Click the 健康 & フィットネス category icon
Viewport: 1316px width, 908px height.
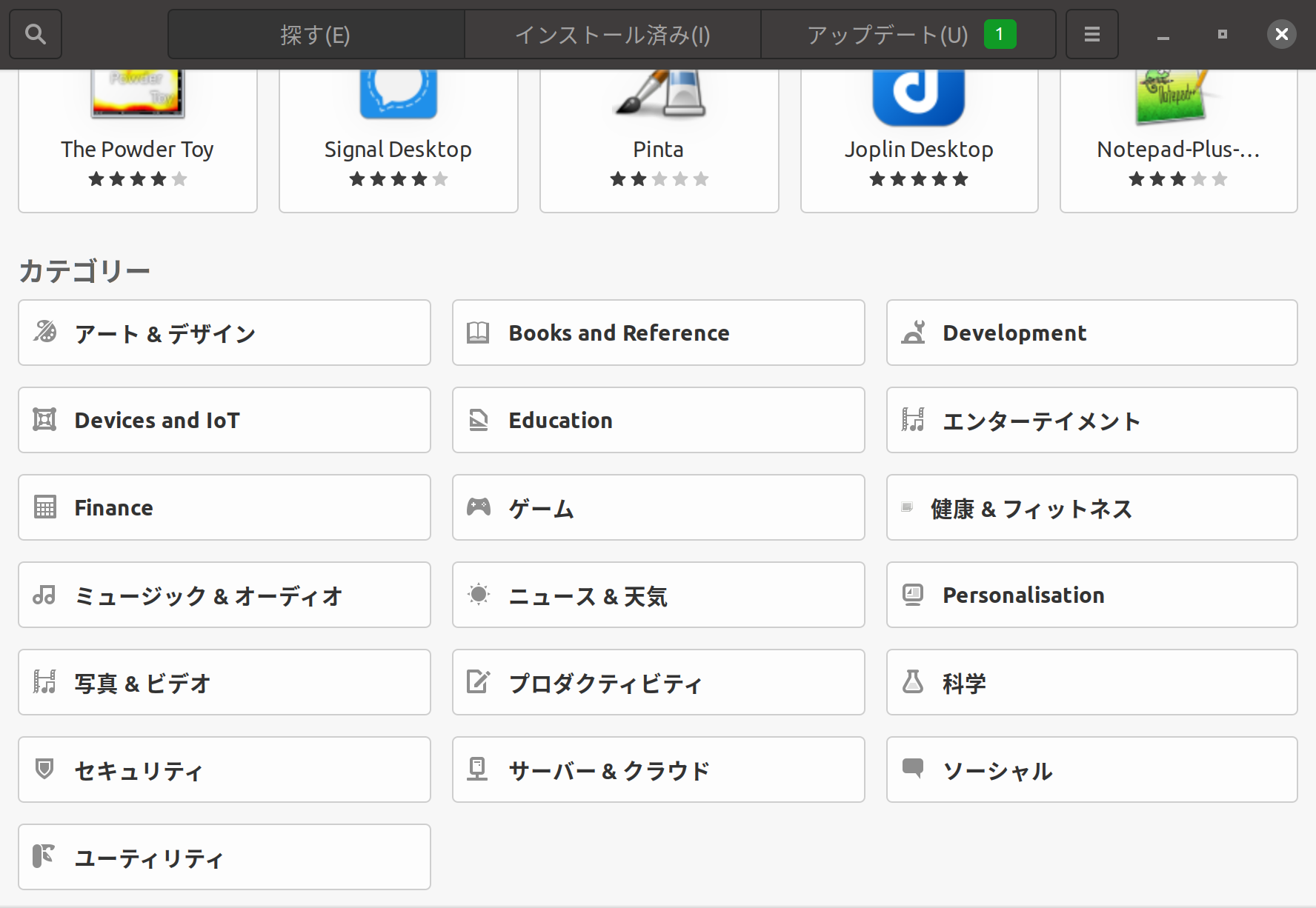coord(907,507)
